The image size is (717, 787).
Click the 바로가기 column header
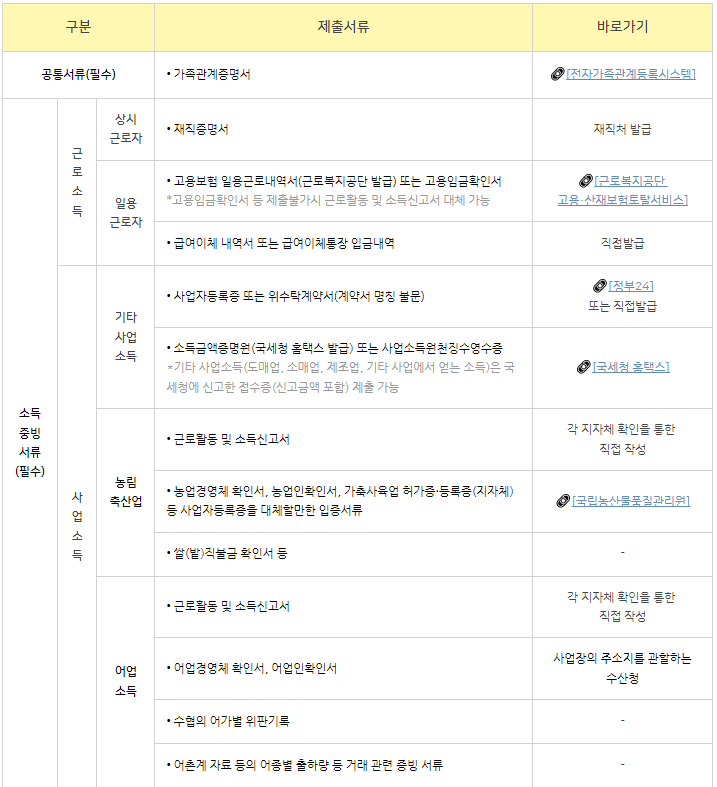623,27
